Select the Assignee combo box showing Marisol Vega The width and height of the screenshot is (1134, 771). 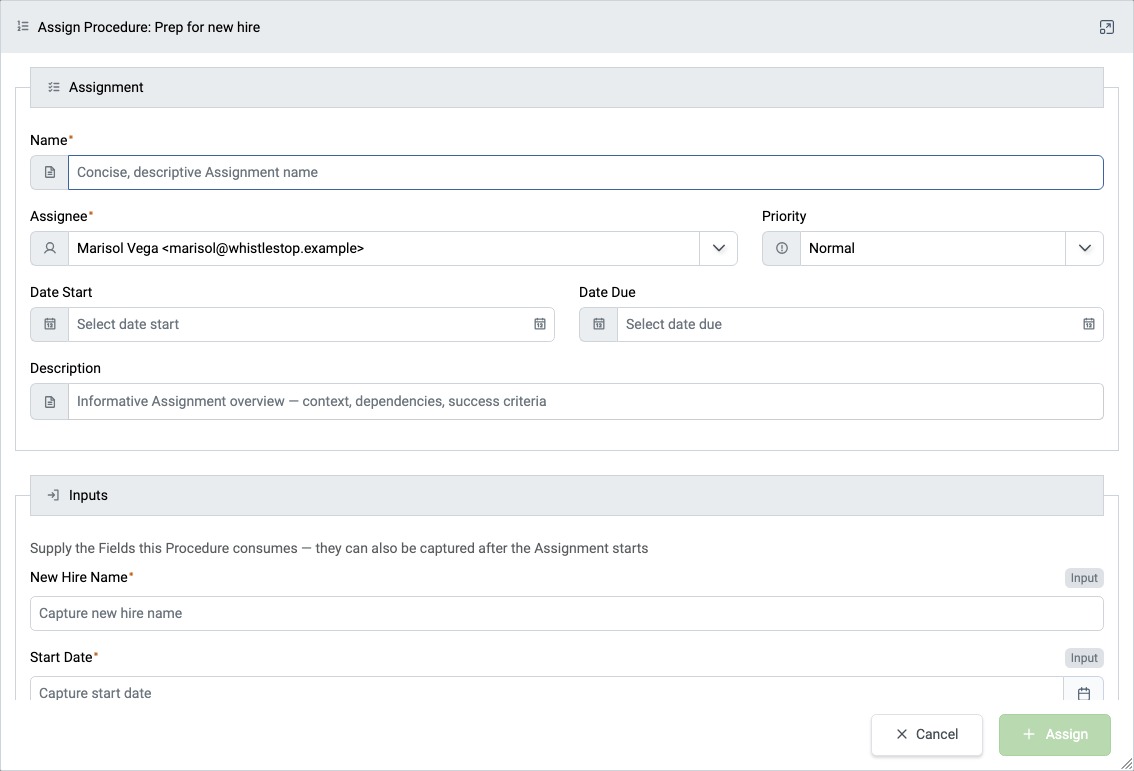tap(384, 248)
